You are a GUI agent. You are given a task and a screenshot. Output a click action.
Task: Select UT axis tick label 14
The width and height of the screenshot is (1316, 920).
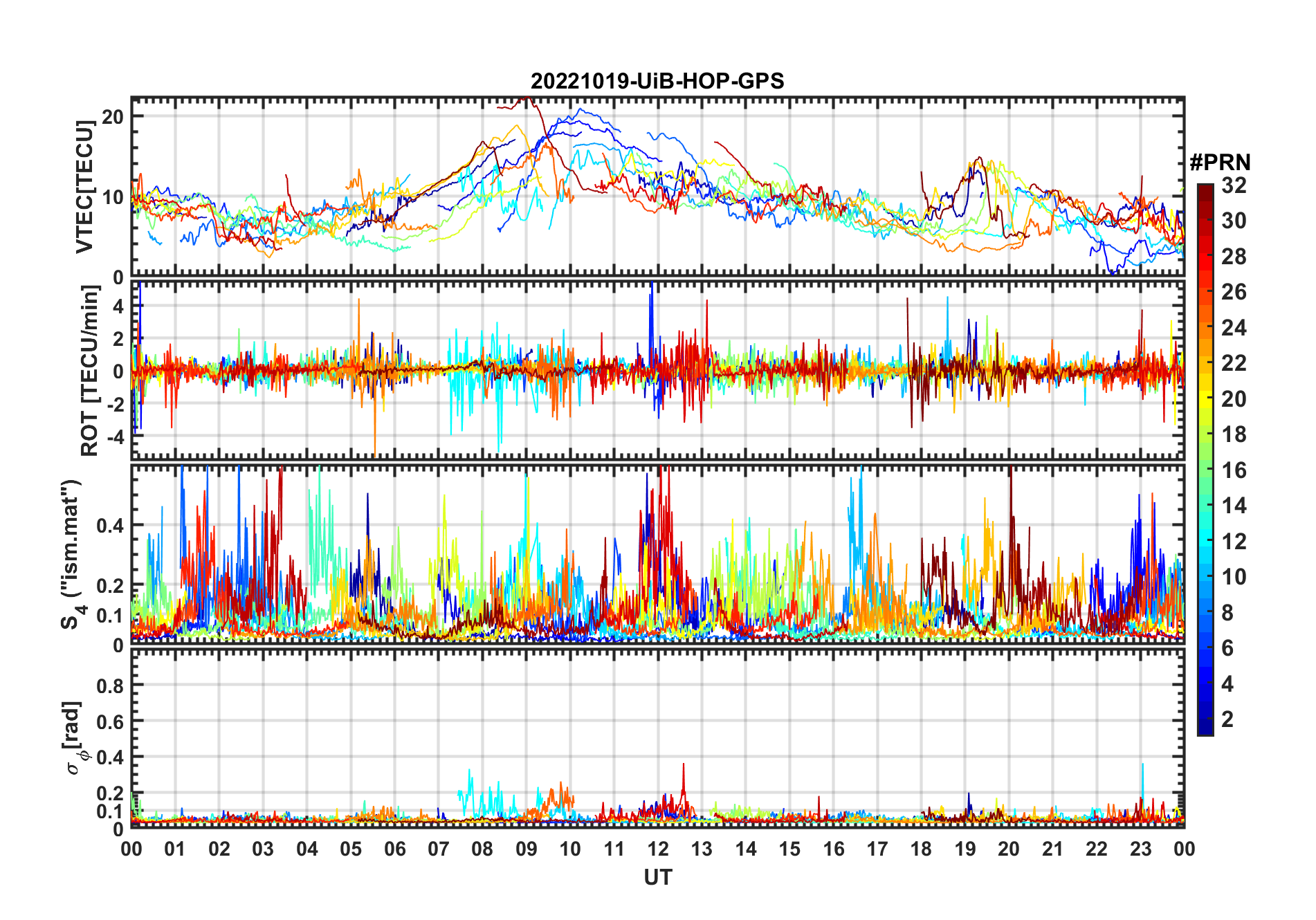tap(746, 849)
